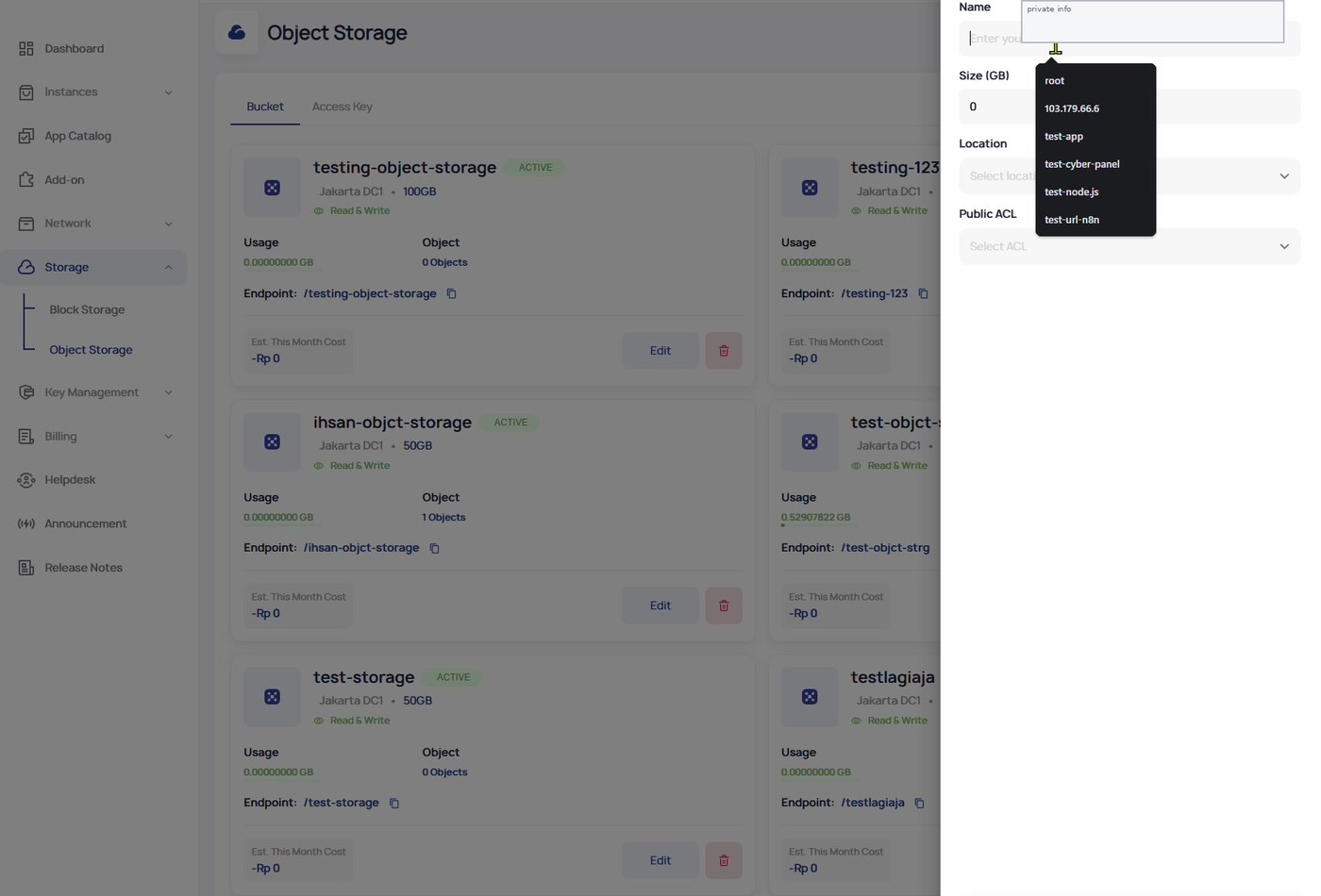The width and height of the screenshot is (1321, 896).
Task: Open the Location dropdown
Action: click(x=1129, y=176)
